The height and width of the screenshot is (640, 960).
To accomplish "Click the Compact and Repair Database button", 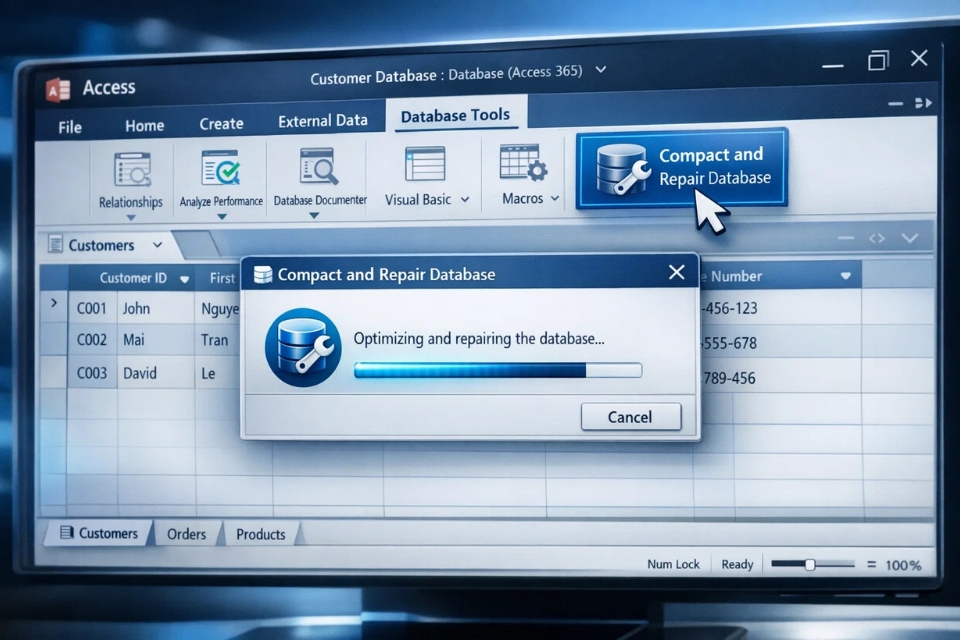I will coord(682,167).
